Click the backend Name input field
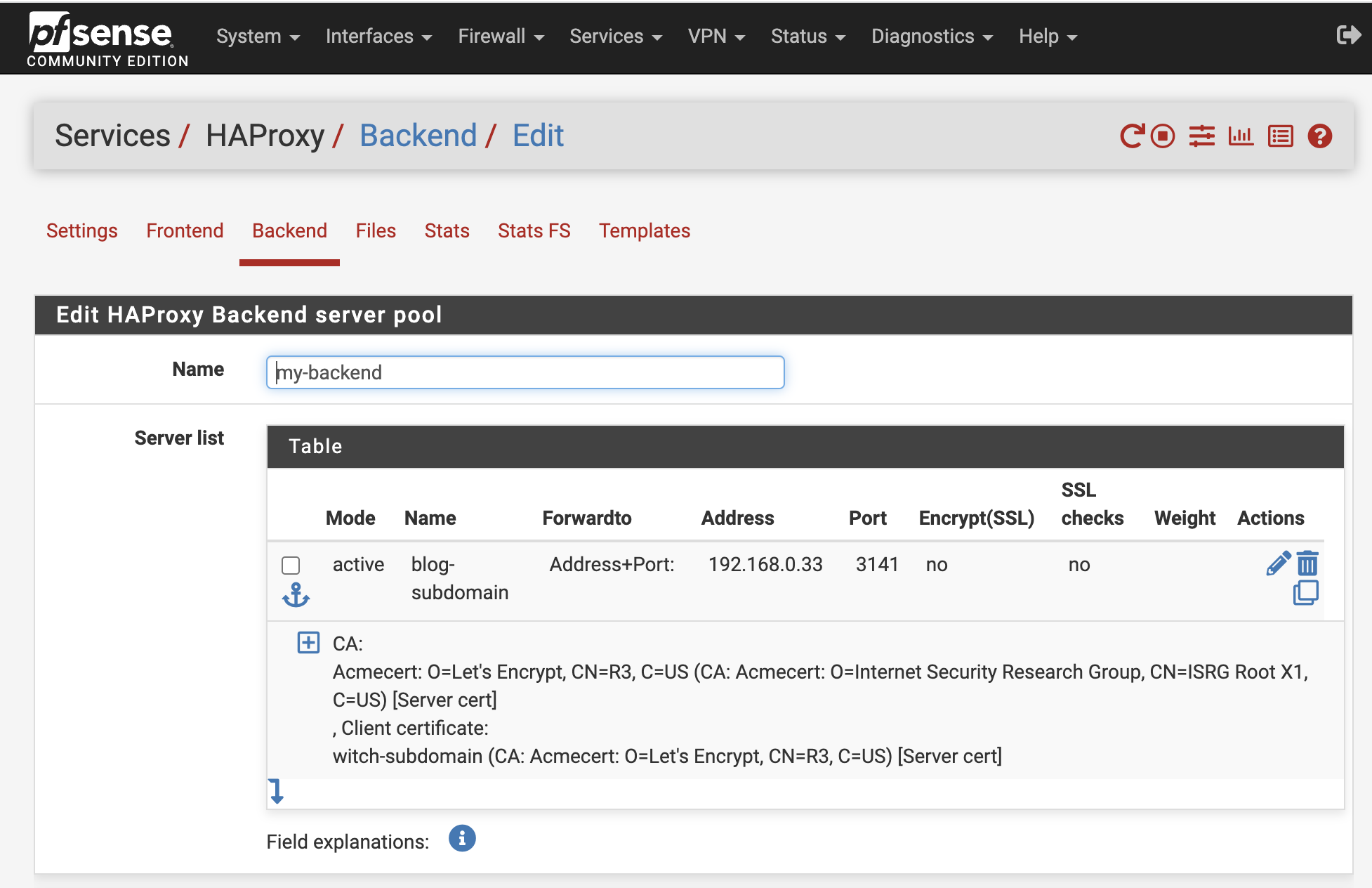 click(x=525, y=372)
